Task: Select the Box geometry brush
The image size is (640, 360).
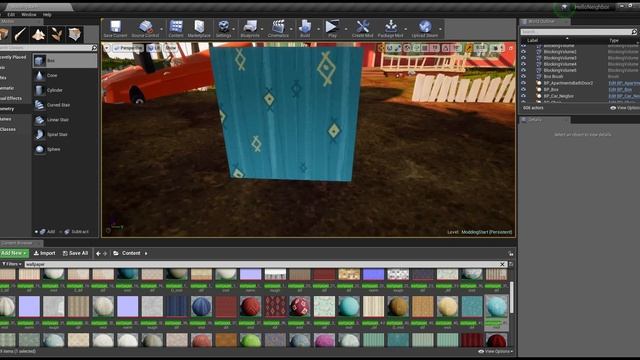Action: pyautogui.click(x=65, y=60)
